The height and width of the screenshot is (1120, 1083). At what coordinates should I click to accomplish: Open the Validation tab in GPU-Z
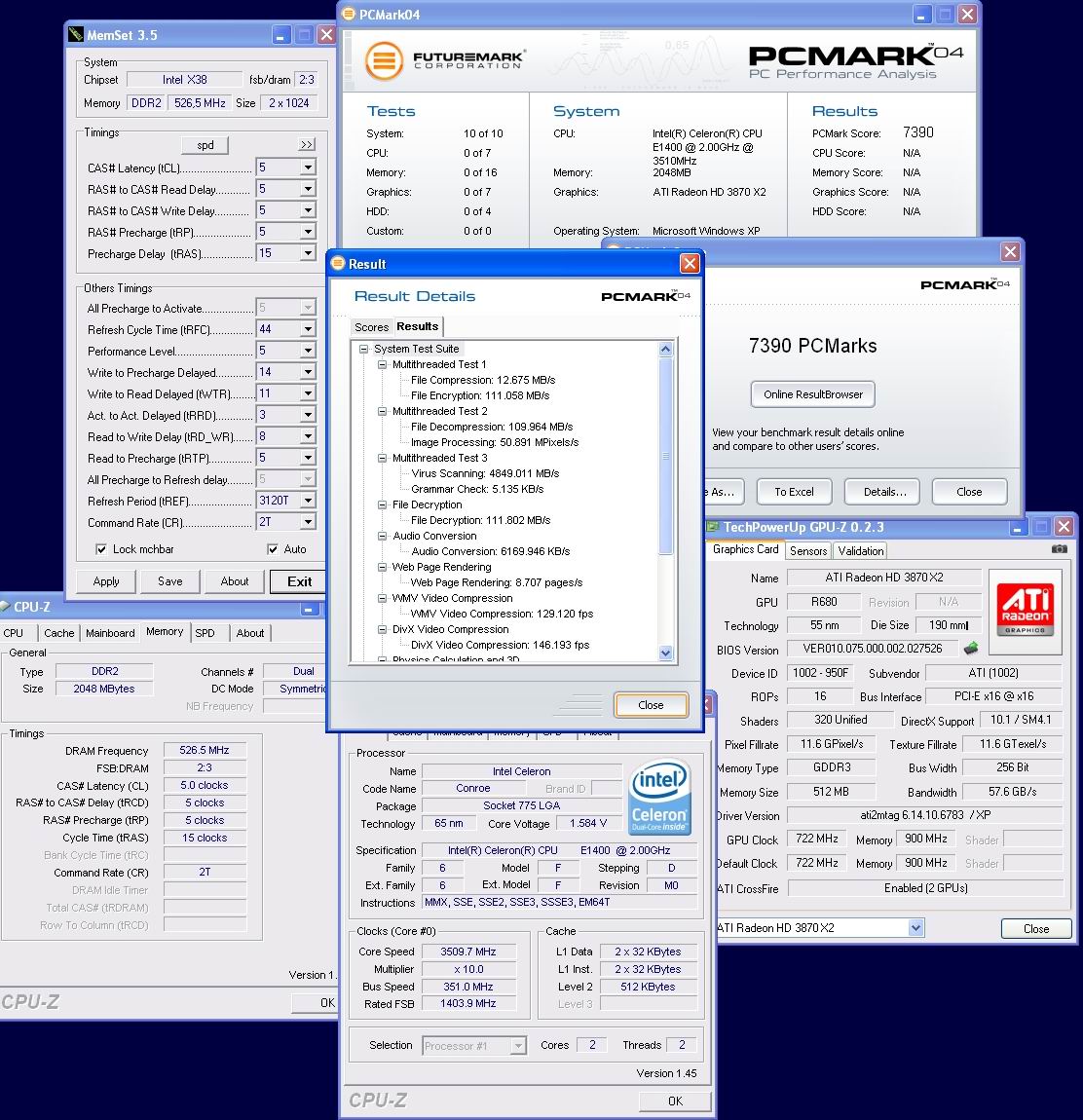(860, 550)
